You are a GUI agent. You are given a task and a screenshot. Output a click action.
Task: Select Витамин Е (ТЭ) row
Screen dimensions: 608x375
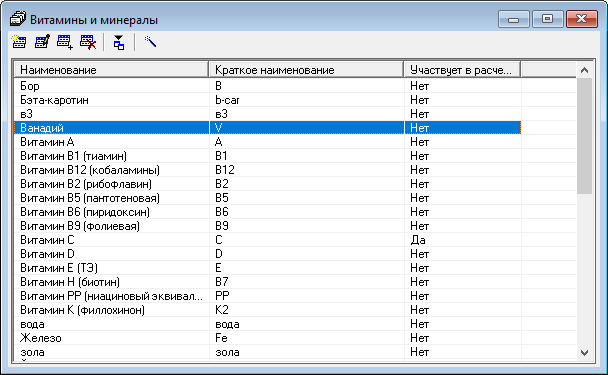268,268
